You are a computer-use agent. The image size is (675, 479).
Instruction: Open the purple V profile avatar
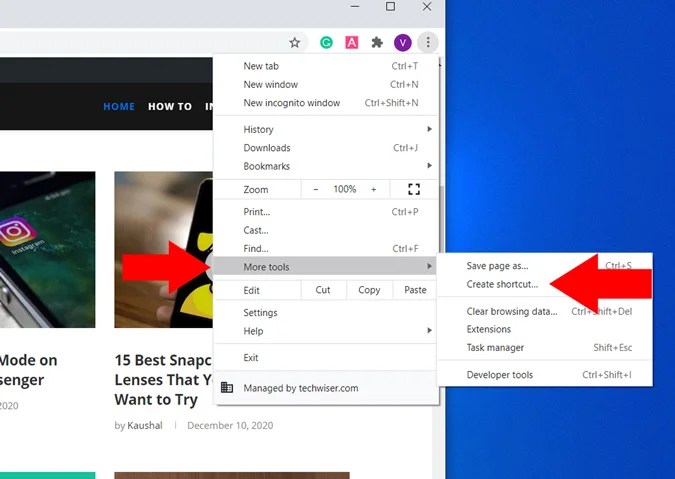[x=403, y=42]
